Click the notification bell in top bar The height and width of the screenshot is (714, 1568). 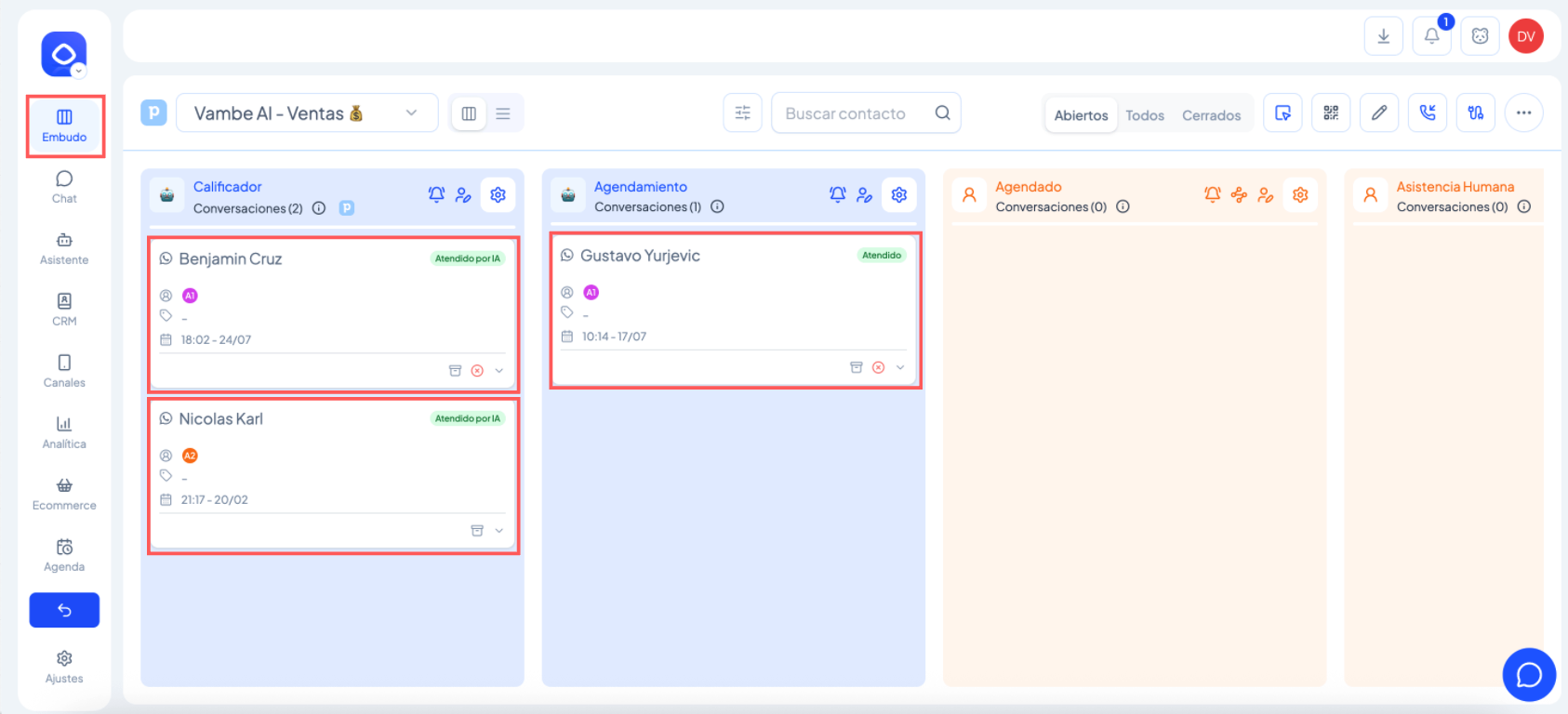pos(1431,36)
